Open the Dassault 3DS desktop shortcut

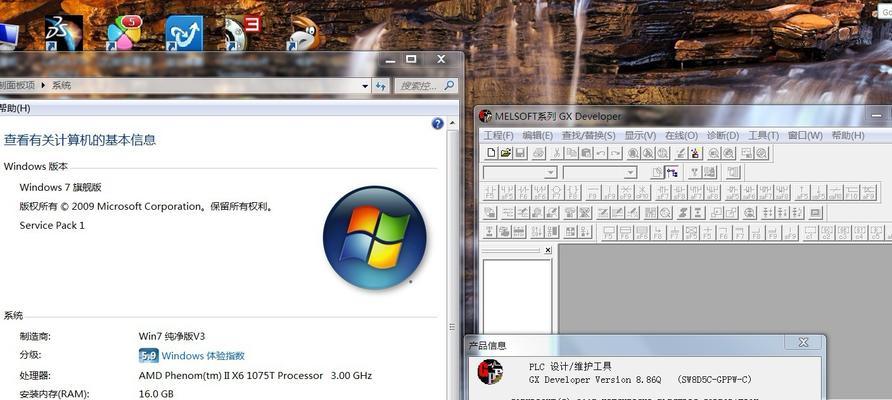(x=64, y=32)
